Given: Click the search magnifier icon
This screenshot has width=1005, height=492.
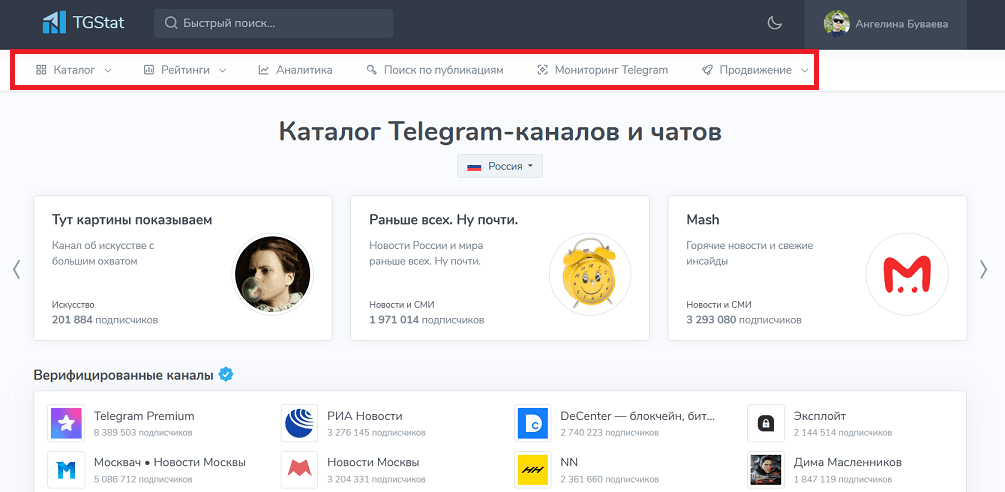Looking at the screenshot, I should 170,23.
